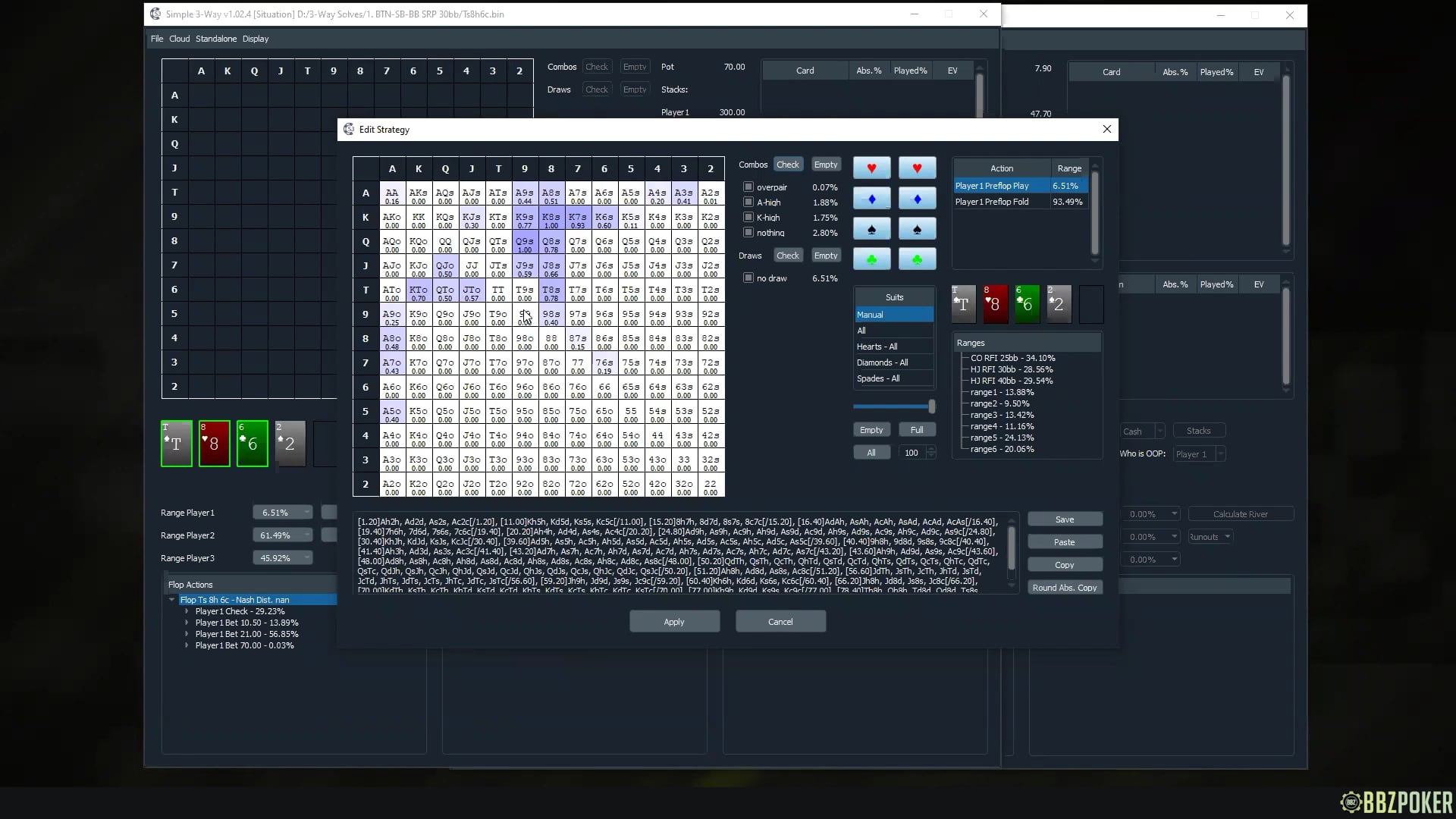Select the 6 of clubs card in Edit Strategy
This screenshot has height=819, width=1456.
[1027, 304]
